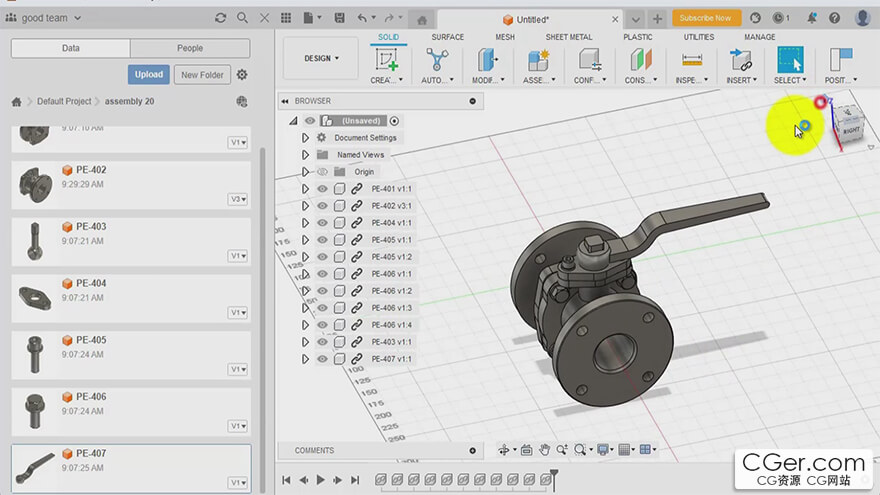880x495 pixels.
Task: Open the user profile avatar
Action: [863, 18]
